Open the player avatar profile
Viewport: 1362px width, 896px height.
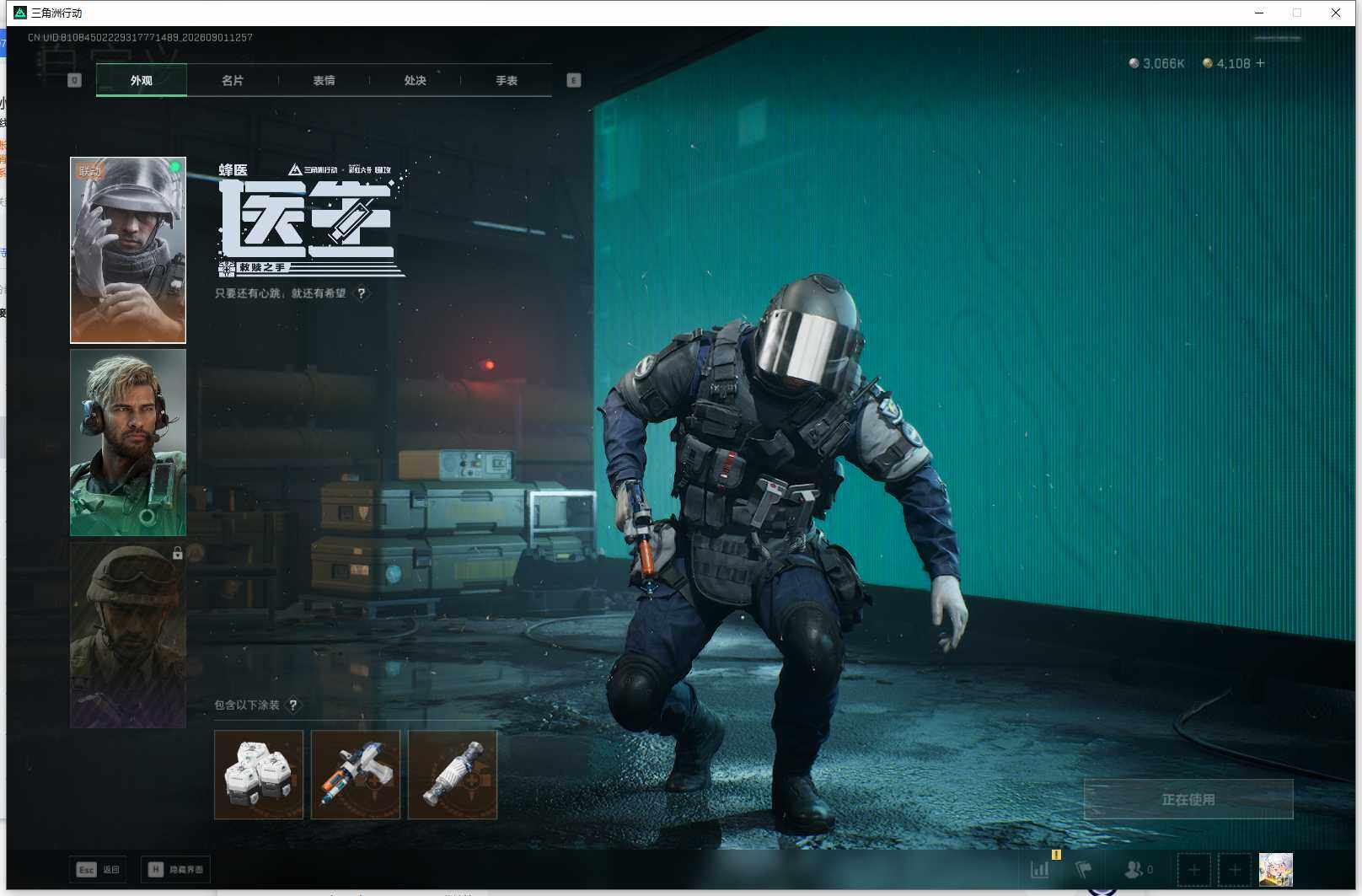pyautogui.click(x=1276, y=869)
